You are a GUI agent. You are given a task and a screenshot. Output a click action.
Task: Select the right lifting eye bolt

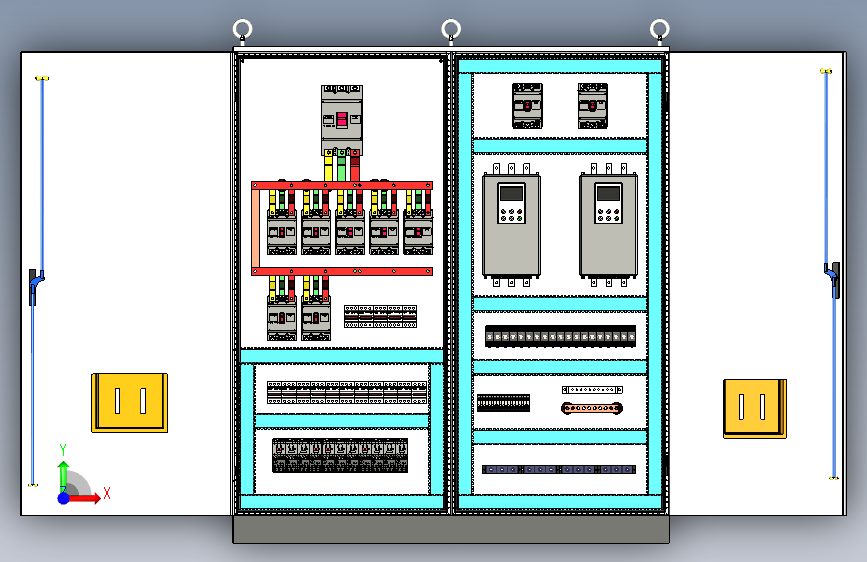tap(660, 29)
